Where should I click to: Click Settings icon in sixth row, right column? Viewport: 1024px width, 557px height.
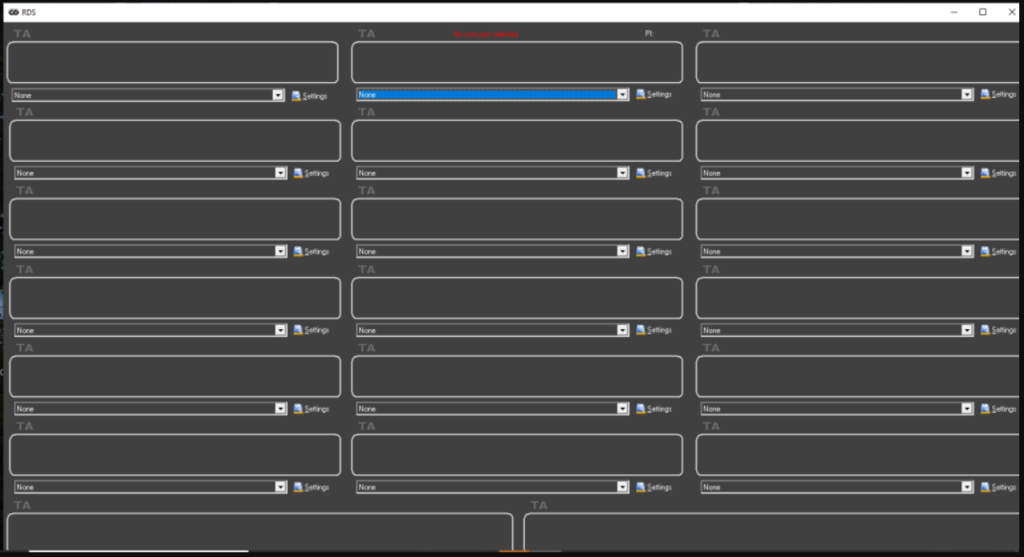[x=985, y=487]
